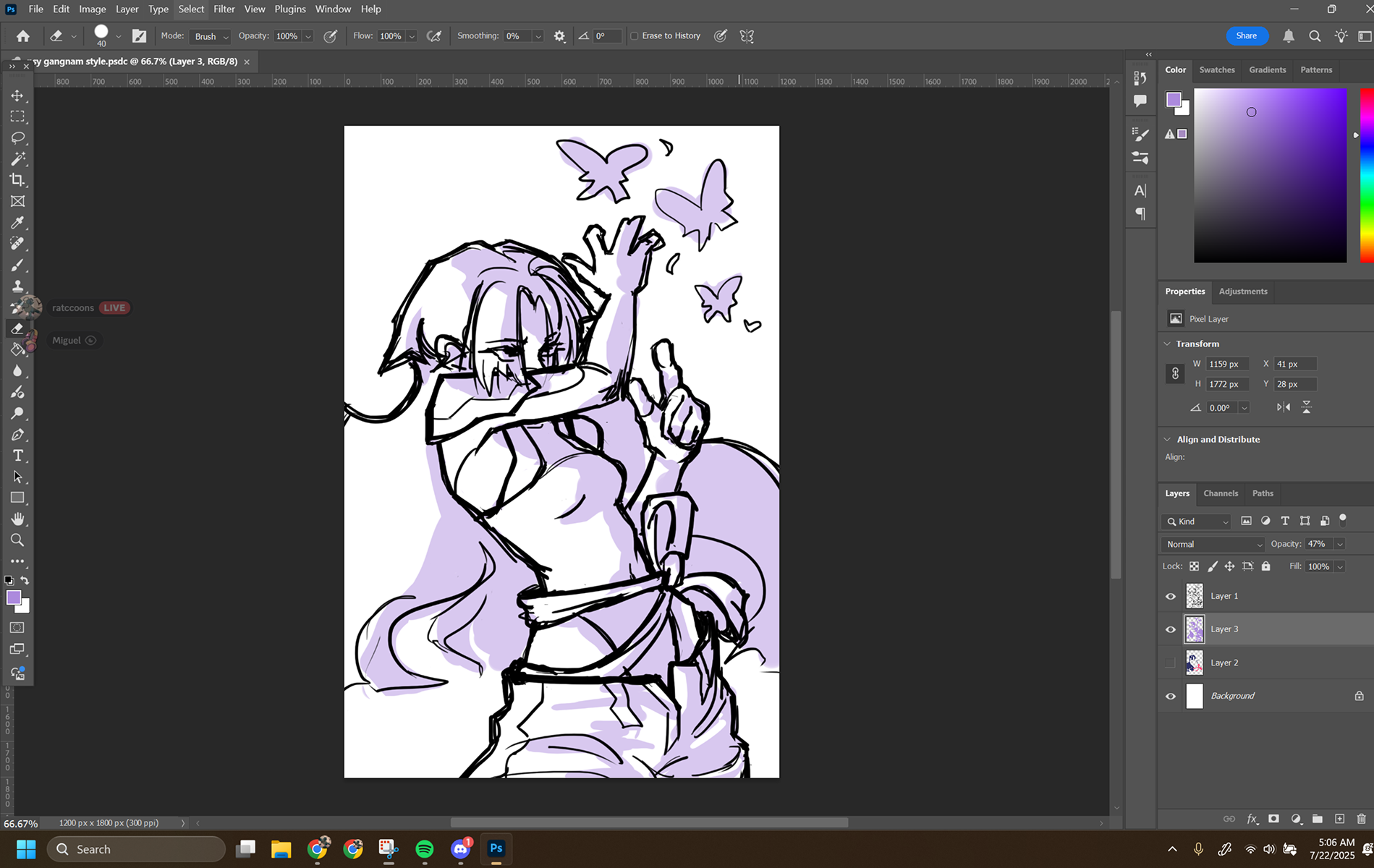Select the Crop tool
The image size is (1374, 868).
click(17, 180)
